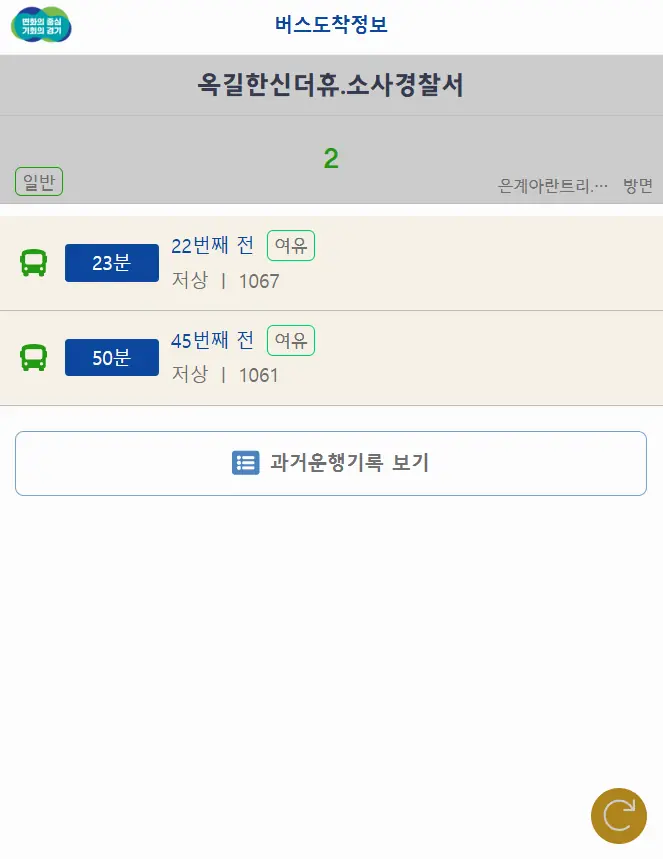Open 과거운행기록 보기 button
The width and height of the screenshot is (663, 859).
[331, 463]
